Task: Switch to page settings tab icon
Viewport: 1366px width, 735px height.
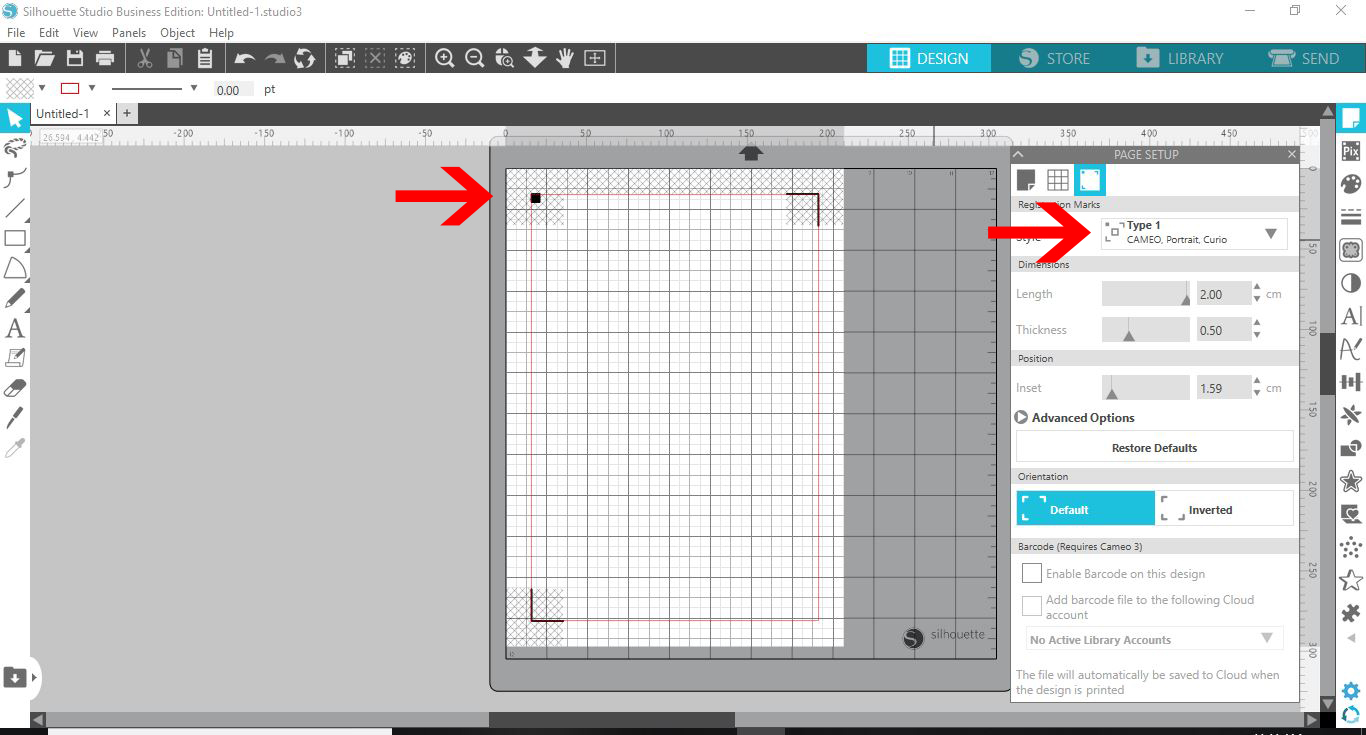Action: [x=1027, y=180]
